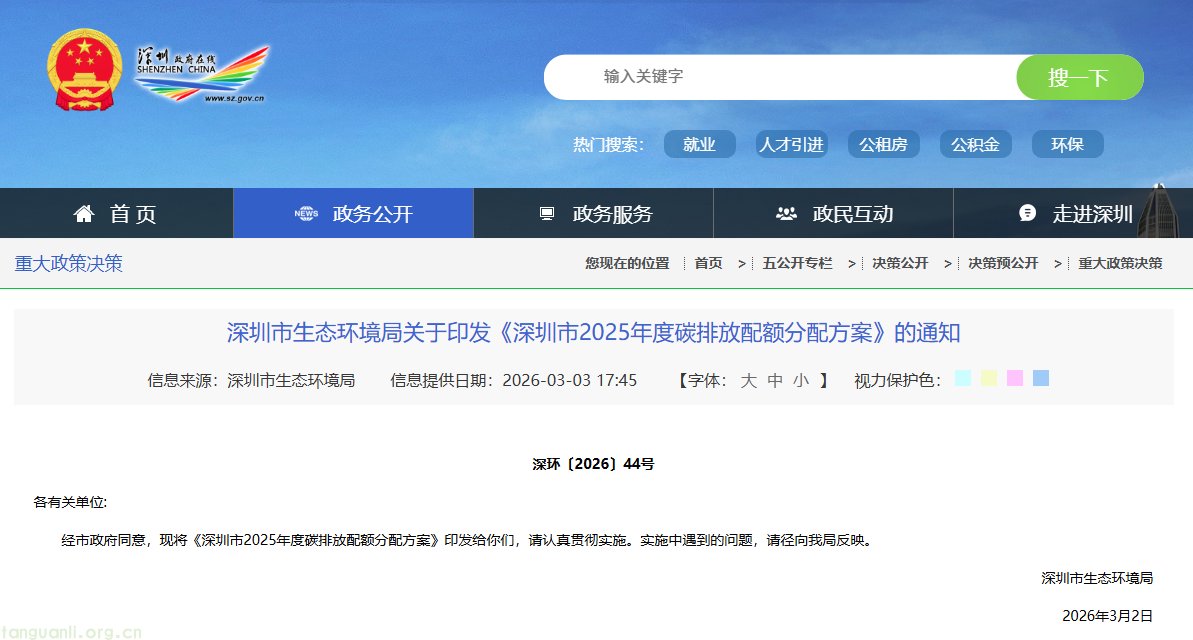
Task: Open the 政务服务 navigation tab
Action: pos(612,213)
